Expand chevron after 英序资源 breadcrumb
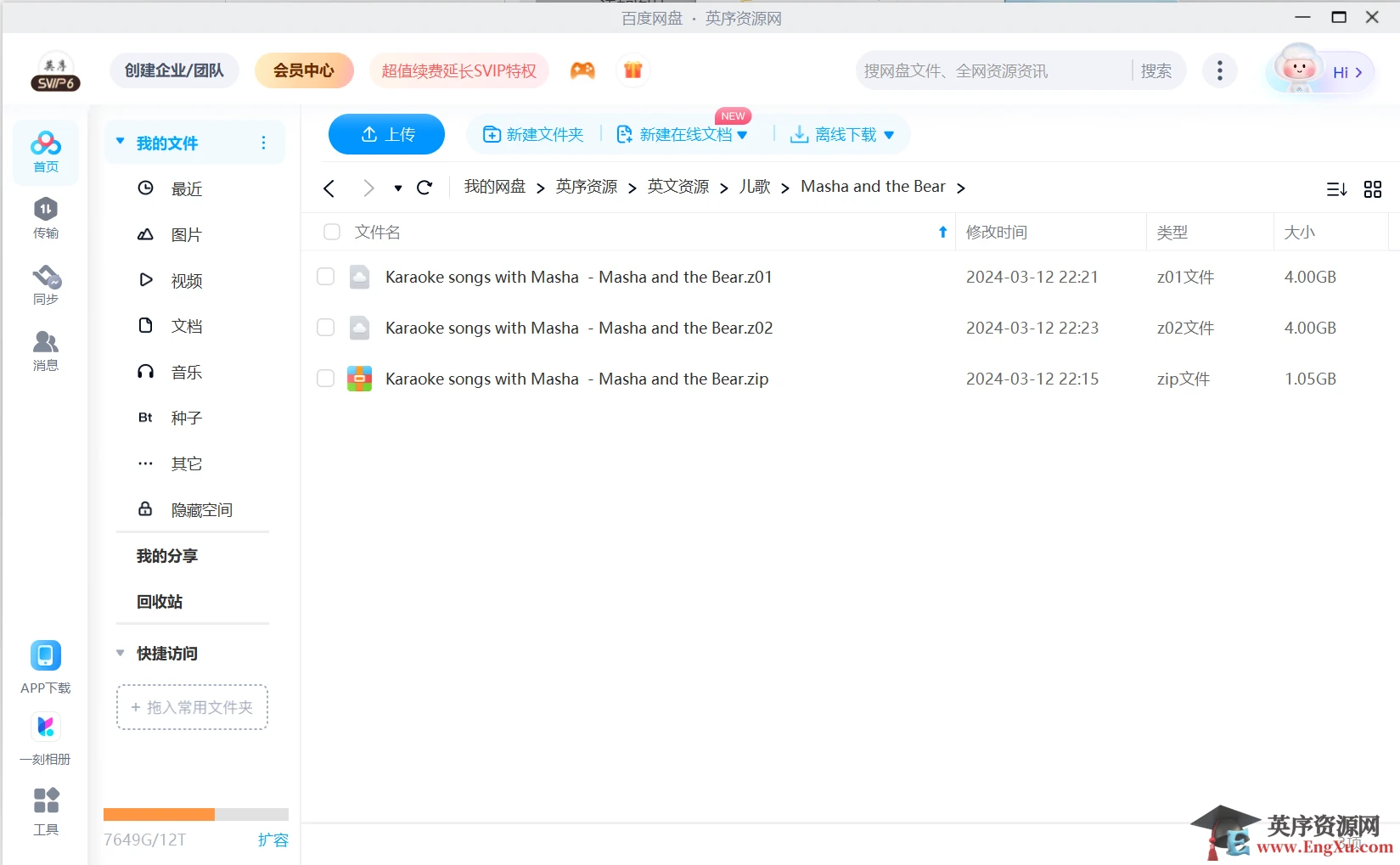This screenshot has height=865, width=1400. click(x=632, y=188)
